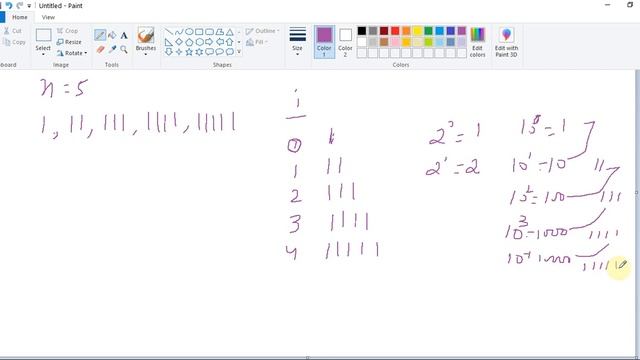Screen dimensions: 640x360
Task: Choose the Oval shape
Action: (x=189, y=31)
